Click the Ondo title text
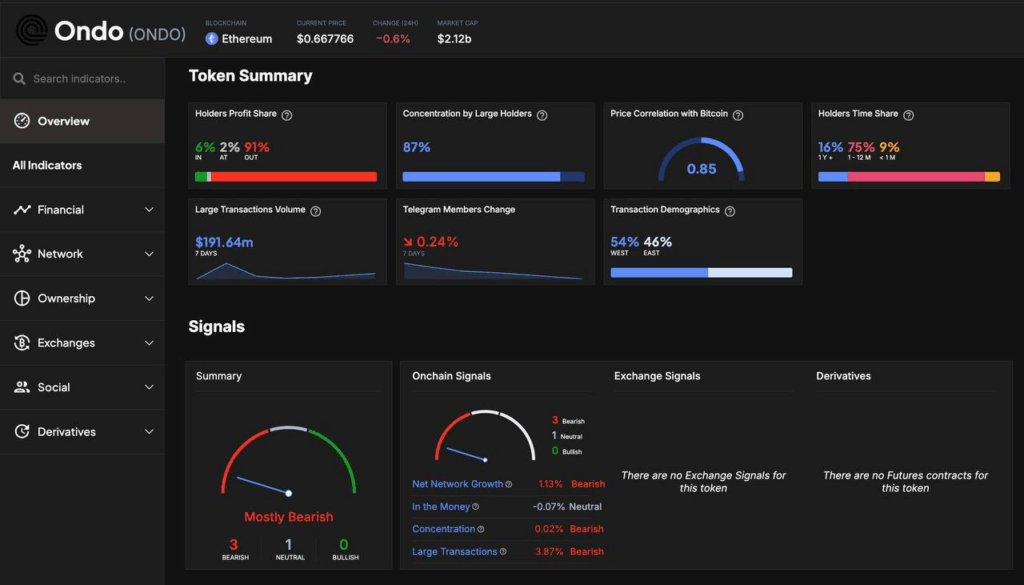This screenshot has width=1024, height=585. point(88,31)
